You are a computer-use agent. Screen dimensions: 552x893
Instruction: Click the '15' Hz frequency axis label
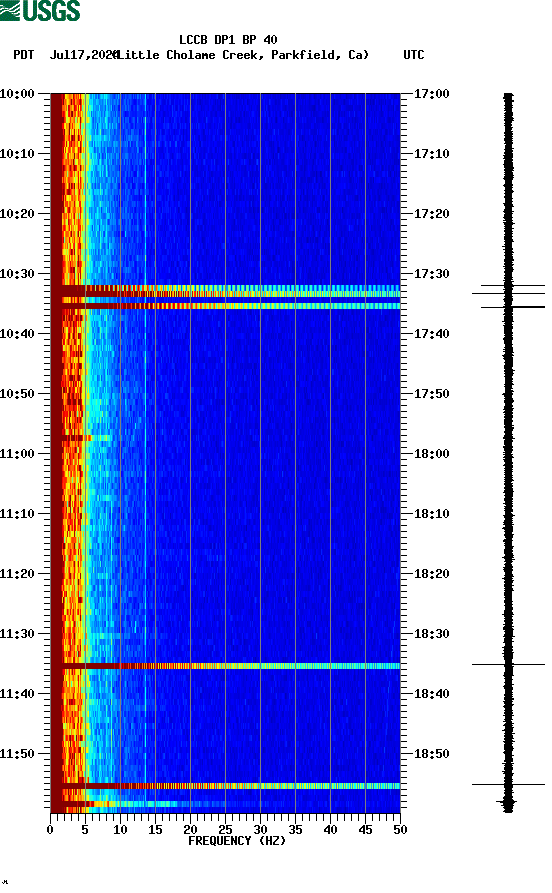click(x=155, y=830)
